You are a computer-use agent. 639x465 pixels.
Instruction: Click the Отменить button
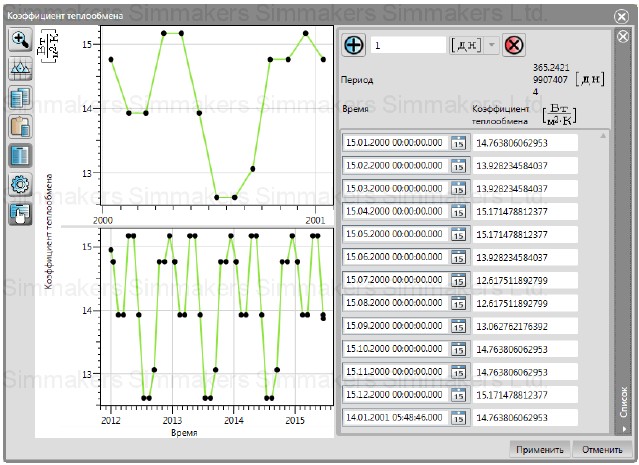click(602, 450)
